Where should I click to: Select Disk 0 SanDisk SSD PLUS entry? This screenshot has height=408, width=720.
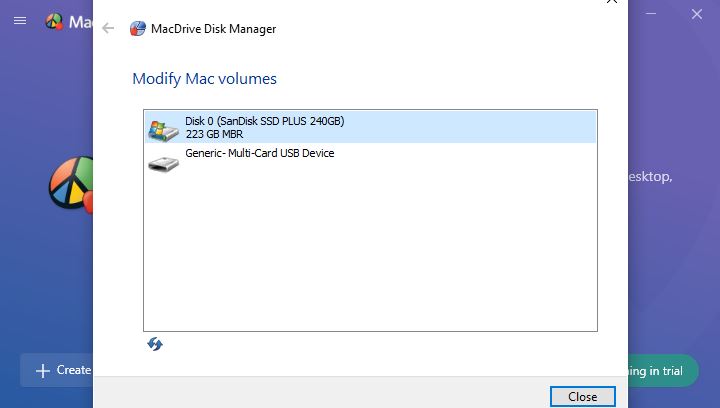point(371,127)
